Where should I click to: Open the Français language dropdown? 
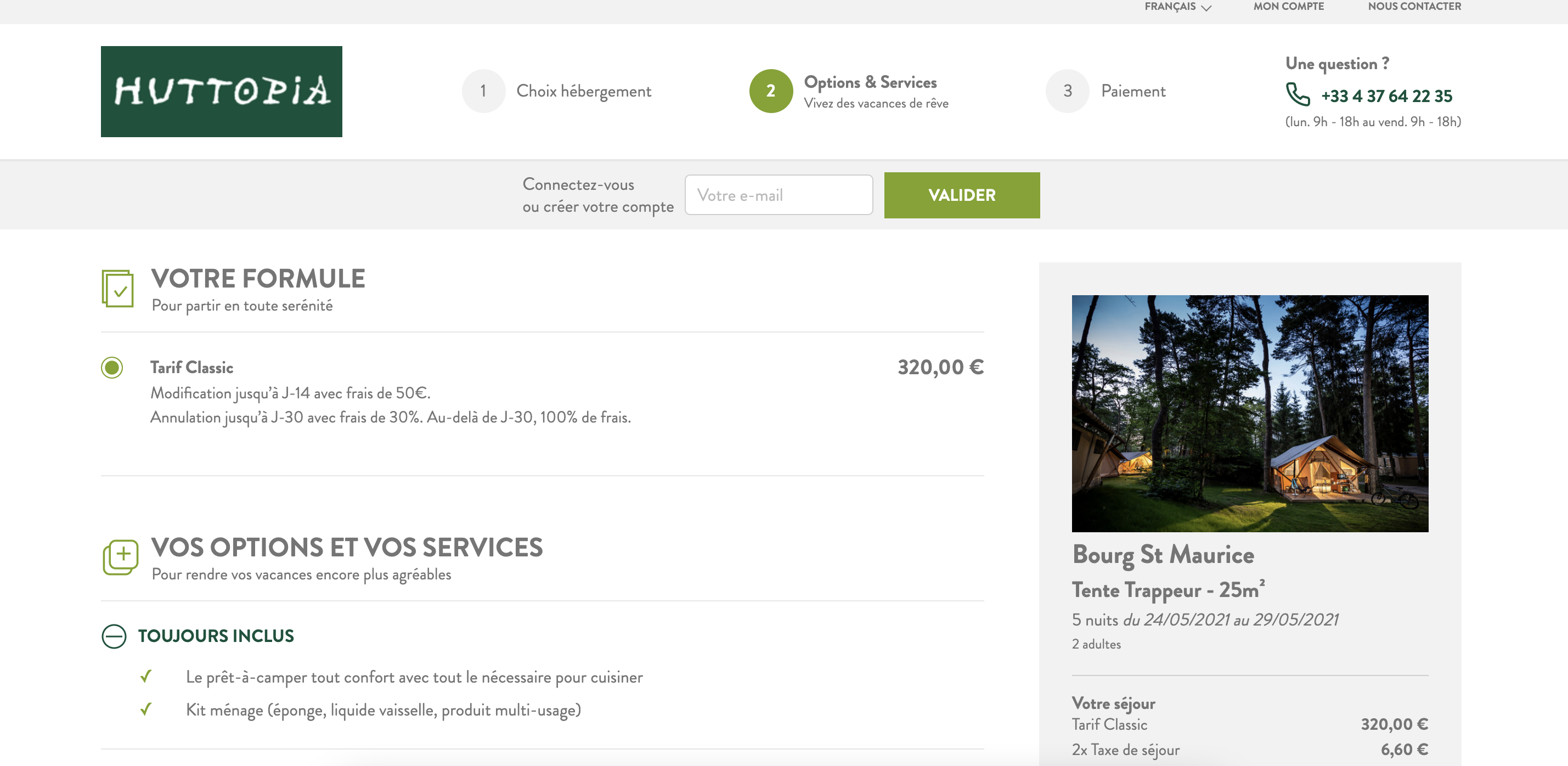coord(1177,7)
